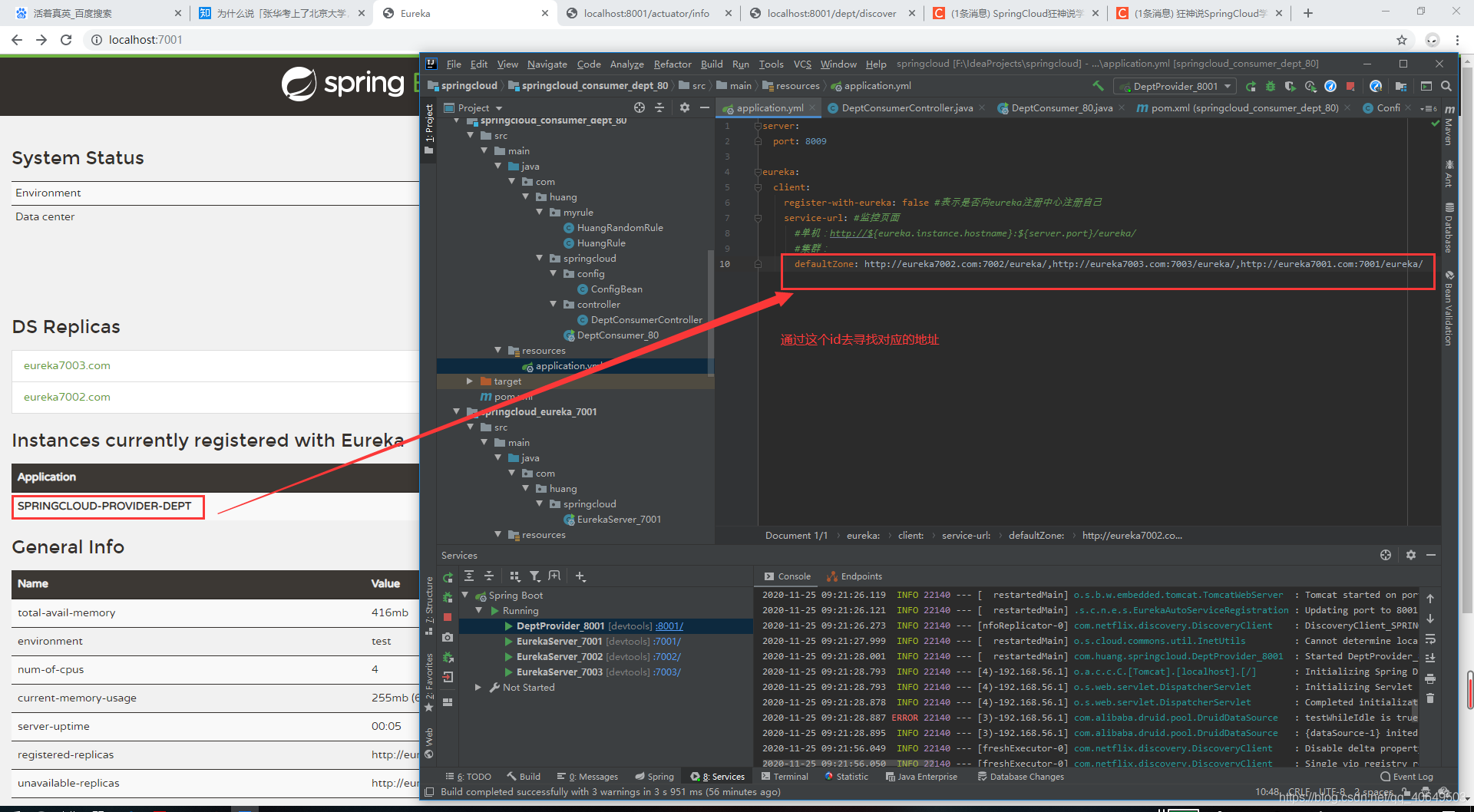Image resolution: width=1474 pixels, height=812 pixels.
Task: Click the Add Service plus icon
Action: click(x=580, y=576)
